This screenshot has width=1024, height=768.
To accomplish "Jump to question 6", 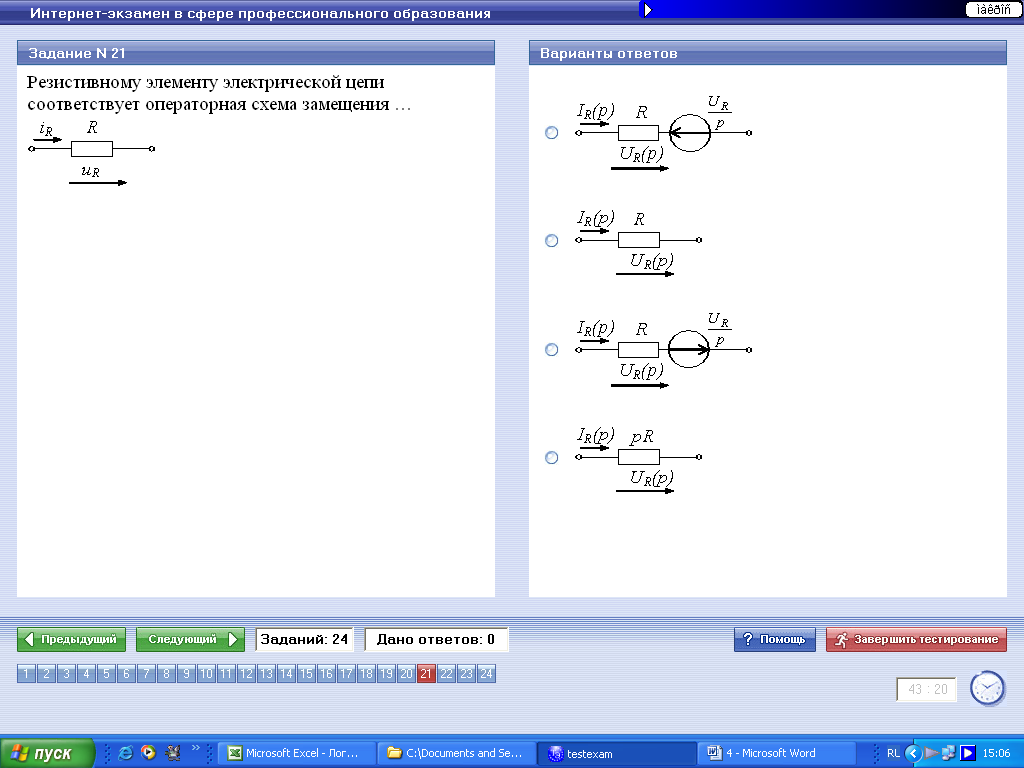I will pos(126,673).
